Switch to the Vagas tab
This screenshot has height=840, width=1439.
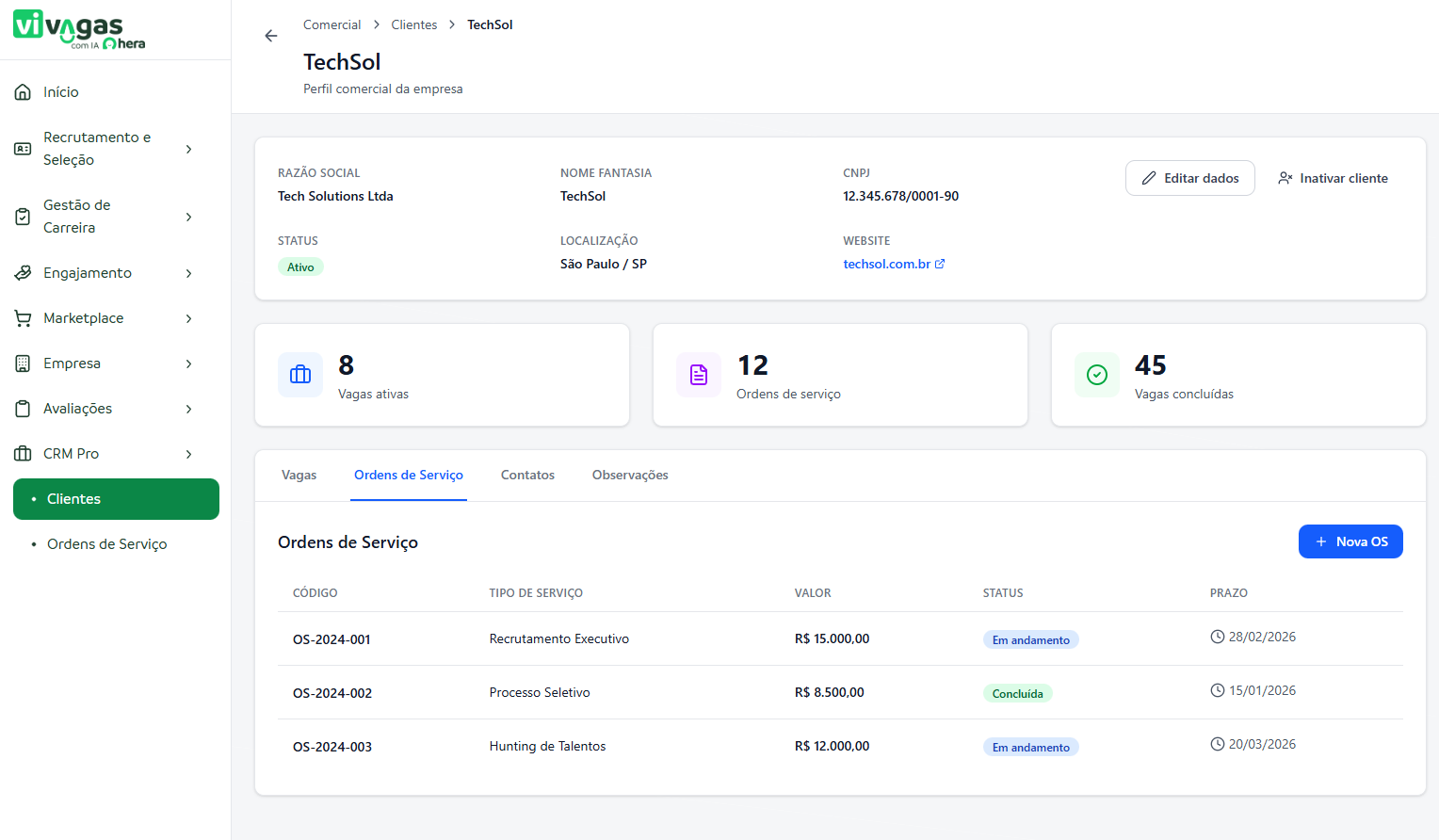tap(299, 476)
